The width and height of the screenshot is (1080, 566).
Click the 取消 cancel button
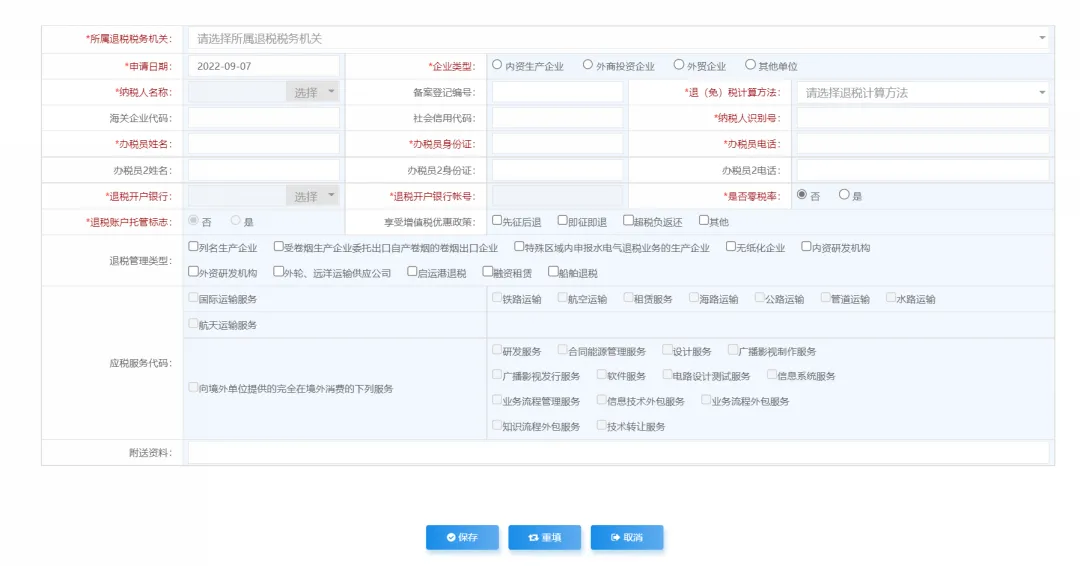[627, 537]
